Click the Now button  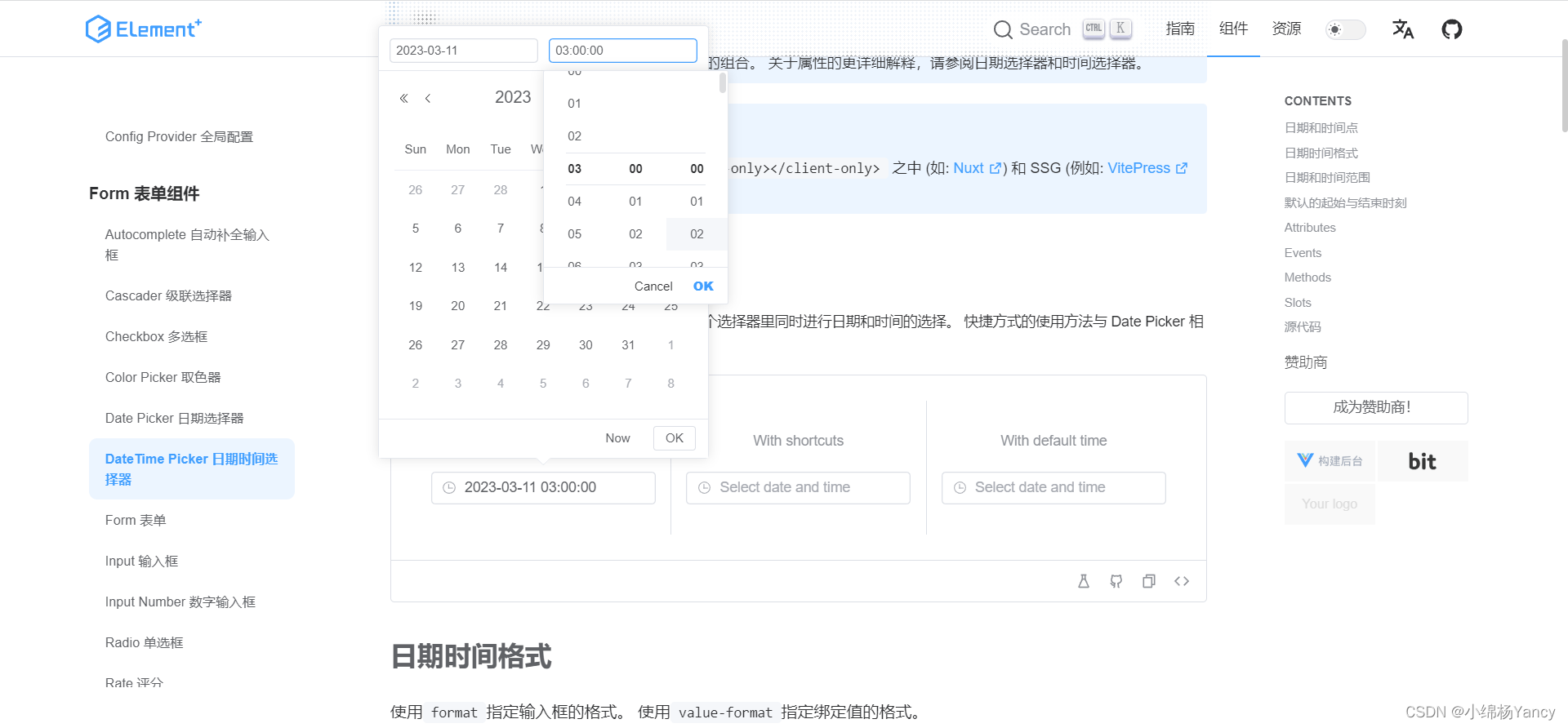pos(617,438)
